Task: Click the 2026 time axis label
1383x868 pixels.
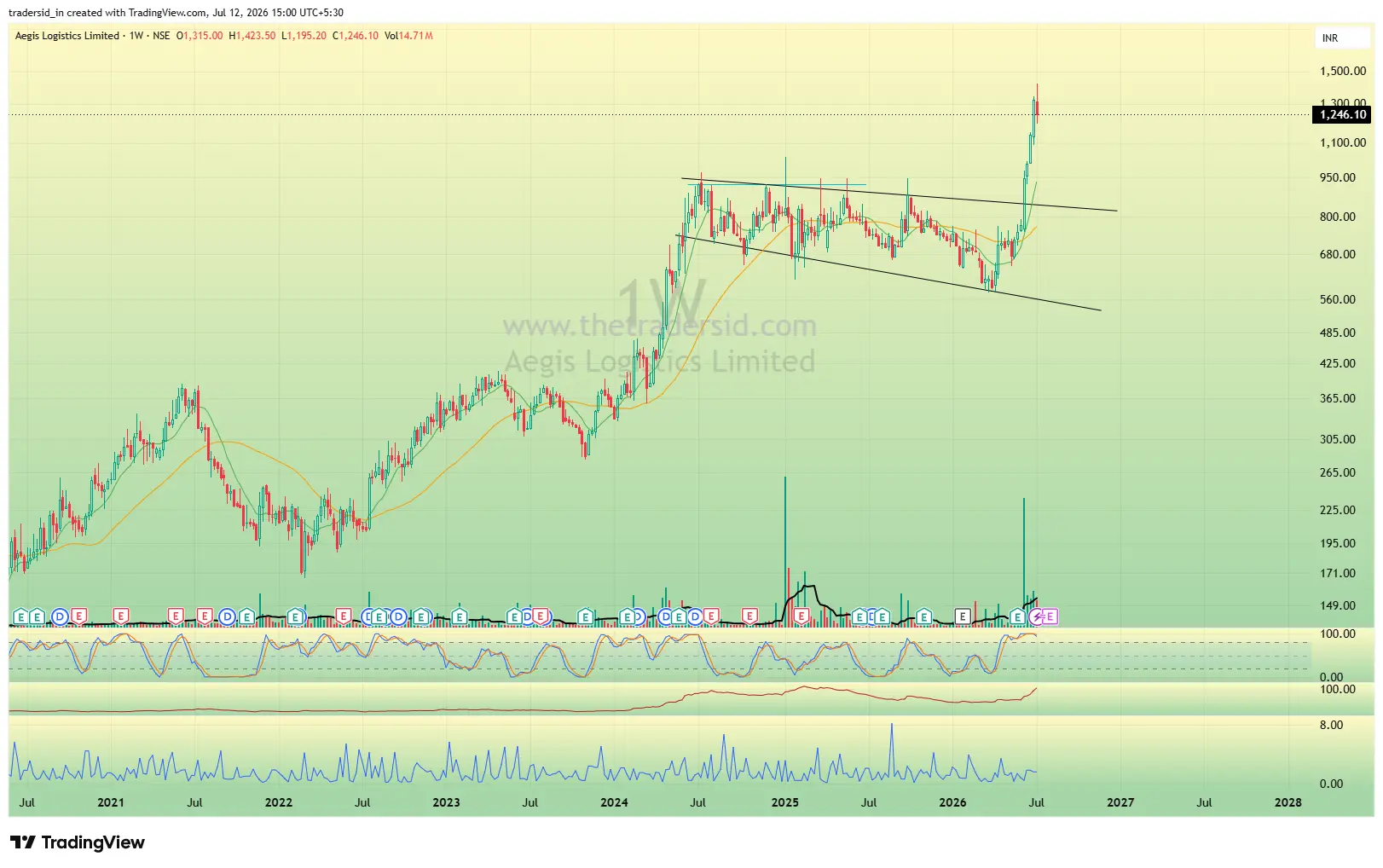Action: pyautogui.click(x=952, y=802)
